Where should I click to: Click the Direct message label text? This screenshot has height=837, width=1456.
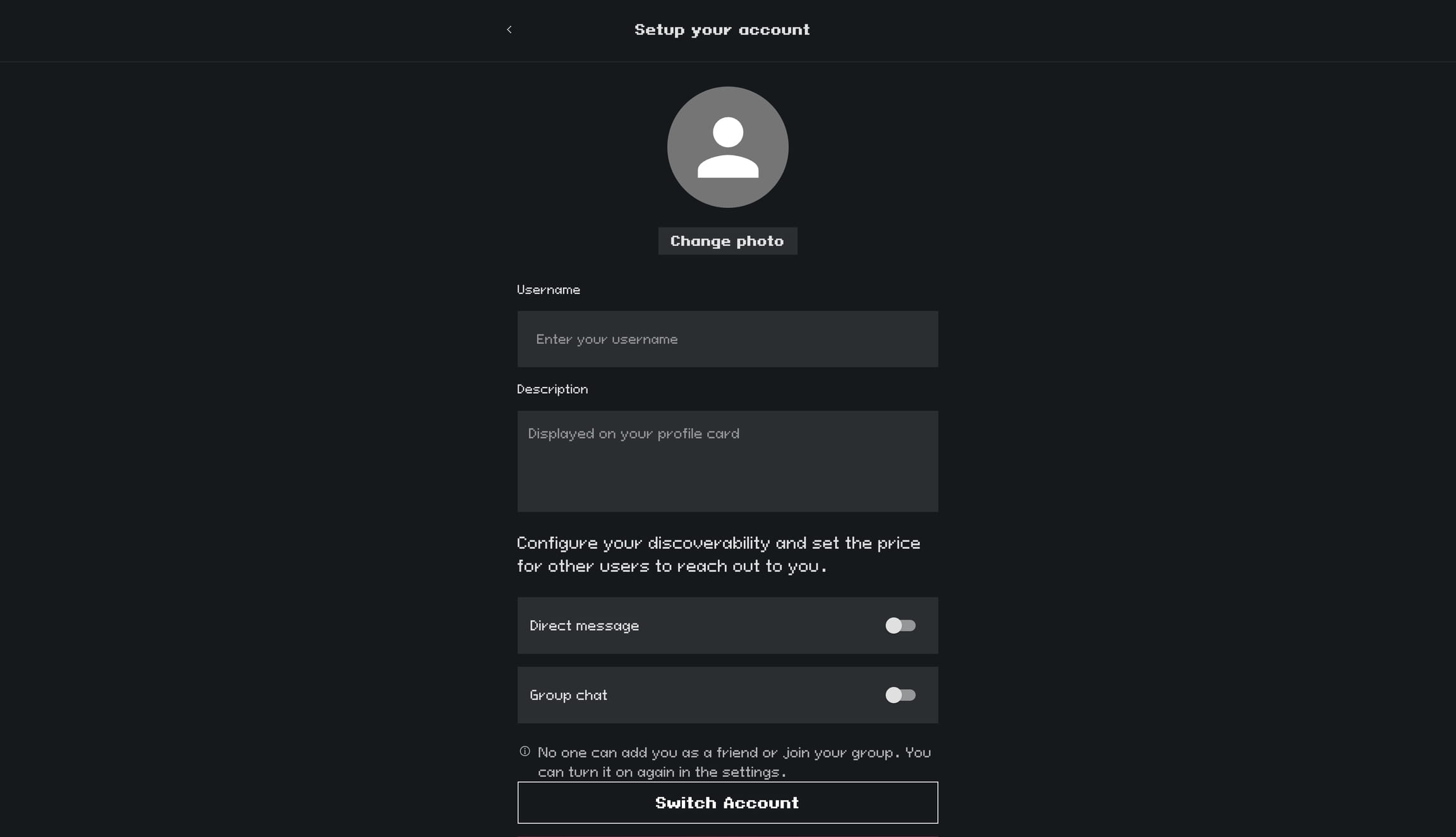584,626
